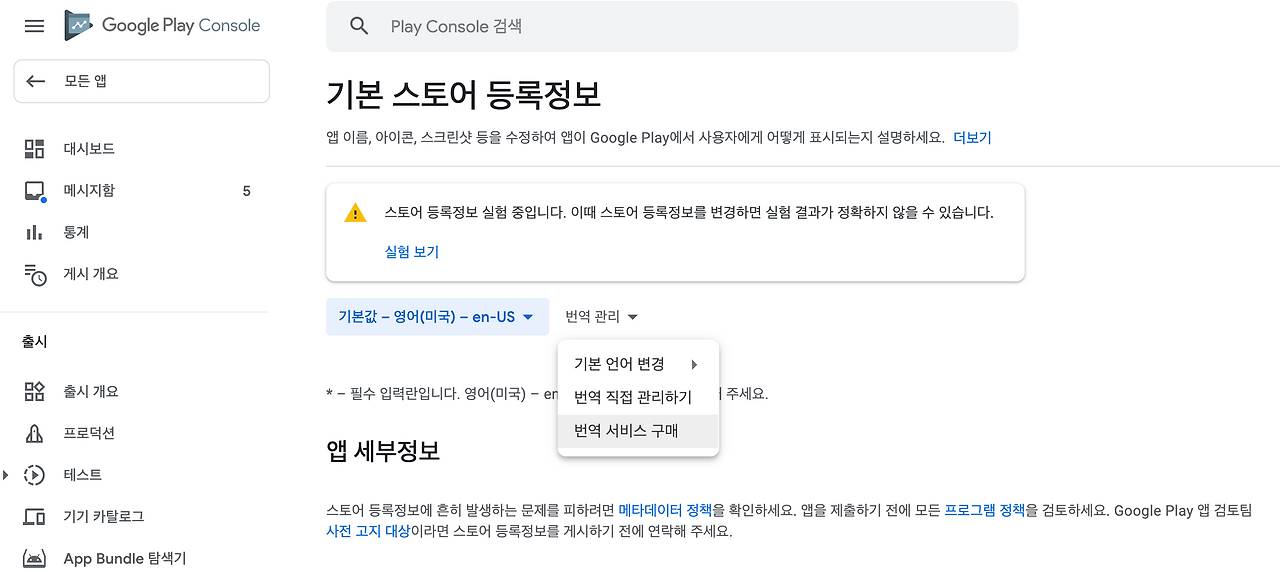Image resolution: width=1280 pixels, height=572 pixels.
Task: Click the 테스트 play-circle icon
Action: [34, 475]
